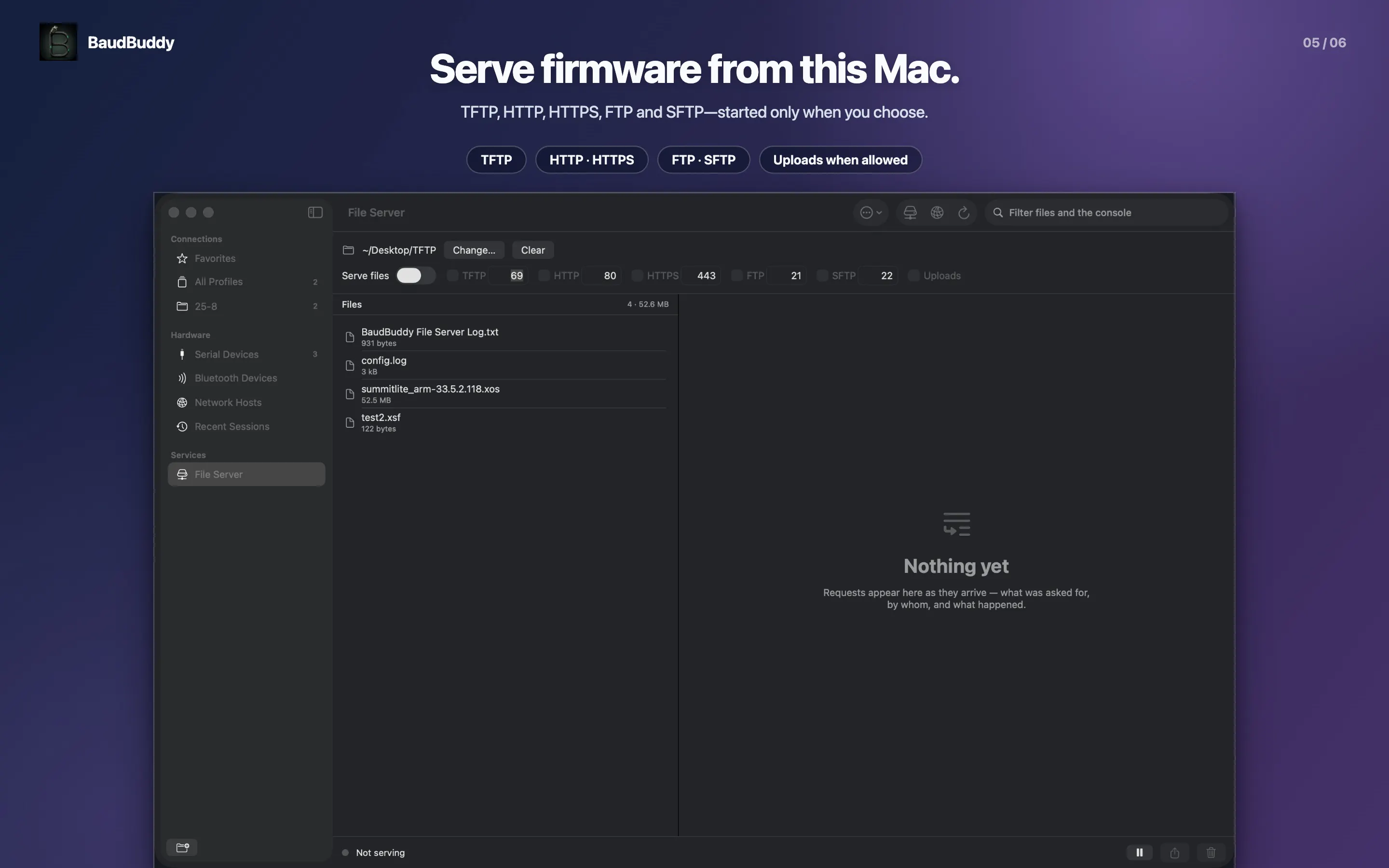Click the All Profiles clipboard icon

[x=182, y=282]
